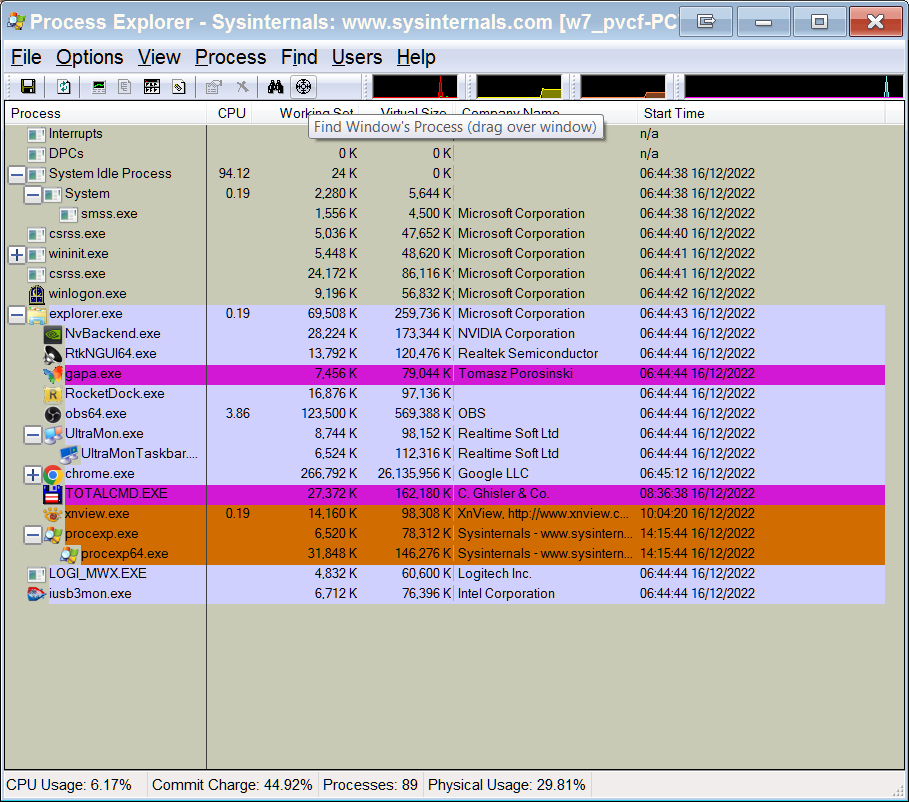
Task: Click the UltraMonTaskbar icon
Action: pos(69,454)
